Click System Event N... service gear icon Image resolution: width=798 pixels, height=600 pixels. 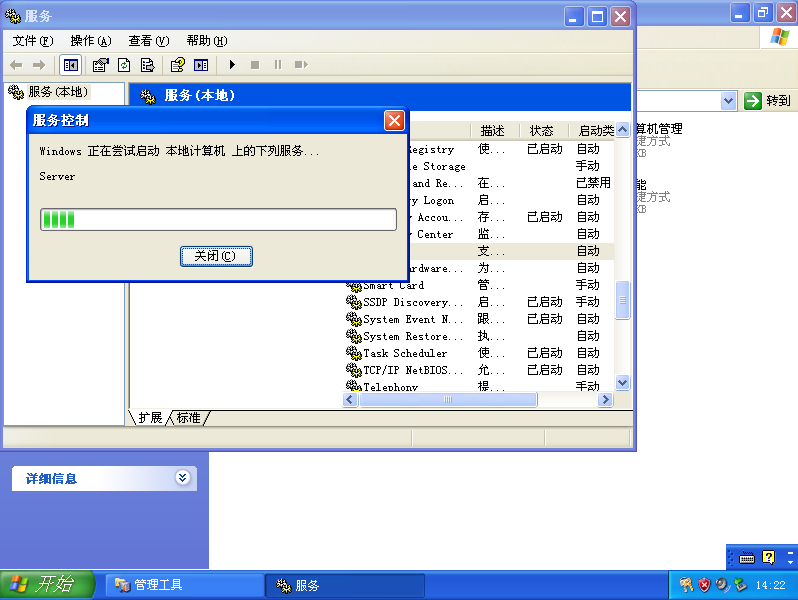point(353,319)
